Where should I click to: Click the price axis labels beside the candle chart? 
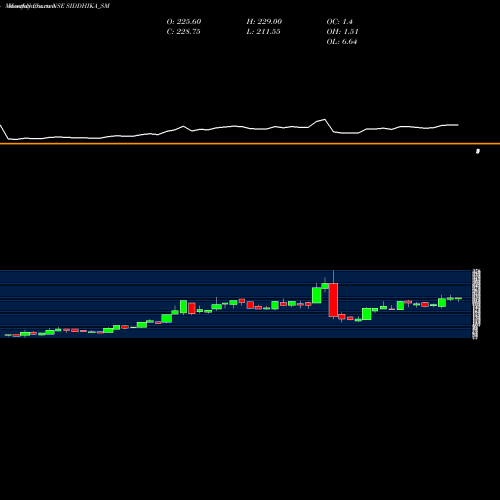(476, 304)
